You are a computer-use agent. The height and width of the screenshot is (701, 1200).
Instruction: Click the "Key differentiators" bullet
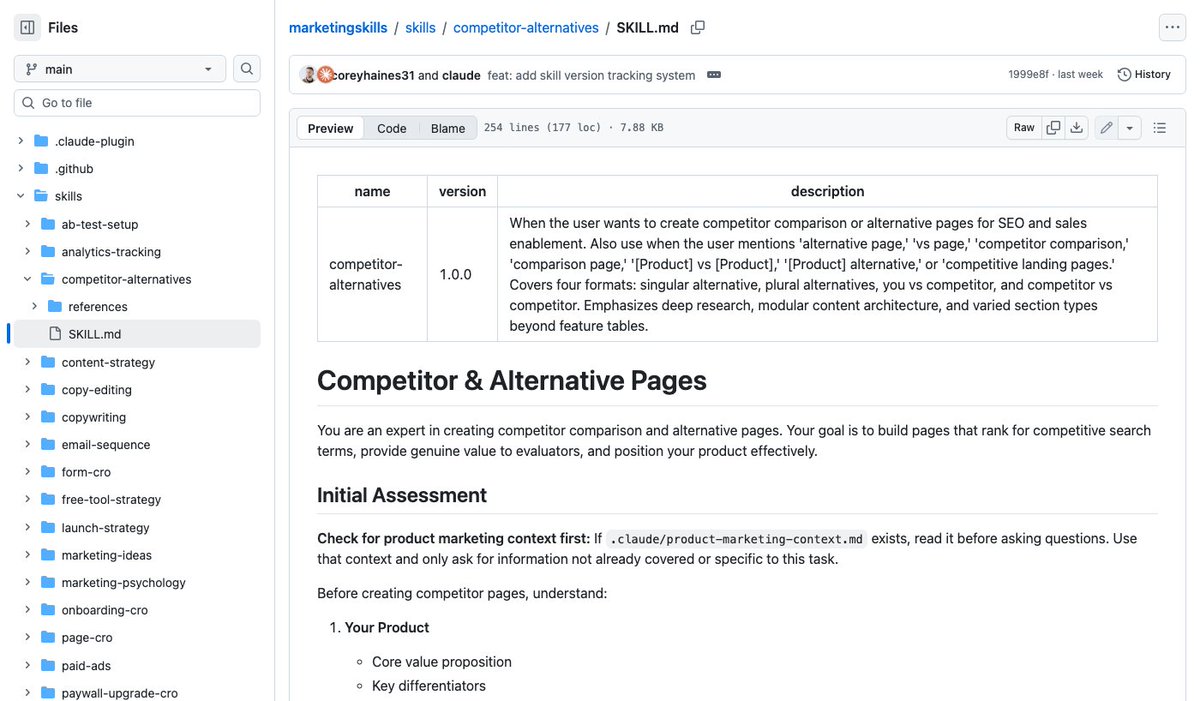coord(429,686)
